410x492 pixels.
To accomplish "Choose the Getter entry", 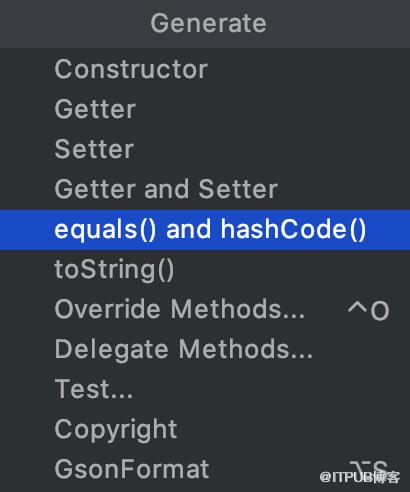I will coord(205,109).
